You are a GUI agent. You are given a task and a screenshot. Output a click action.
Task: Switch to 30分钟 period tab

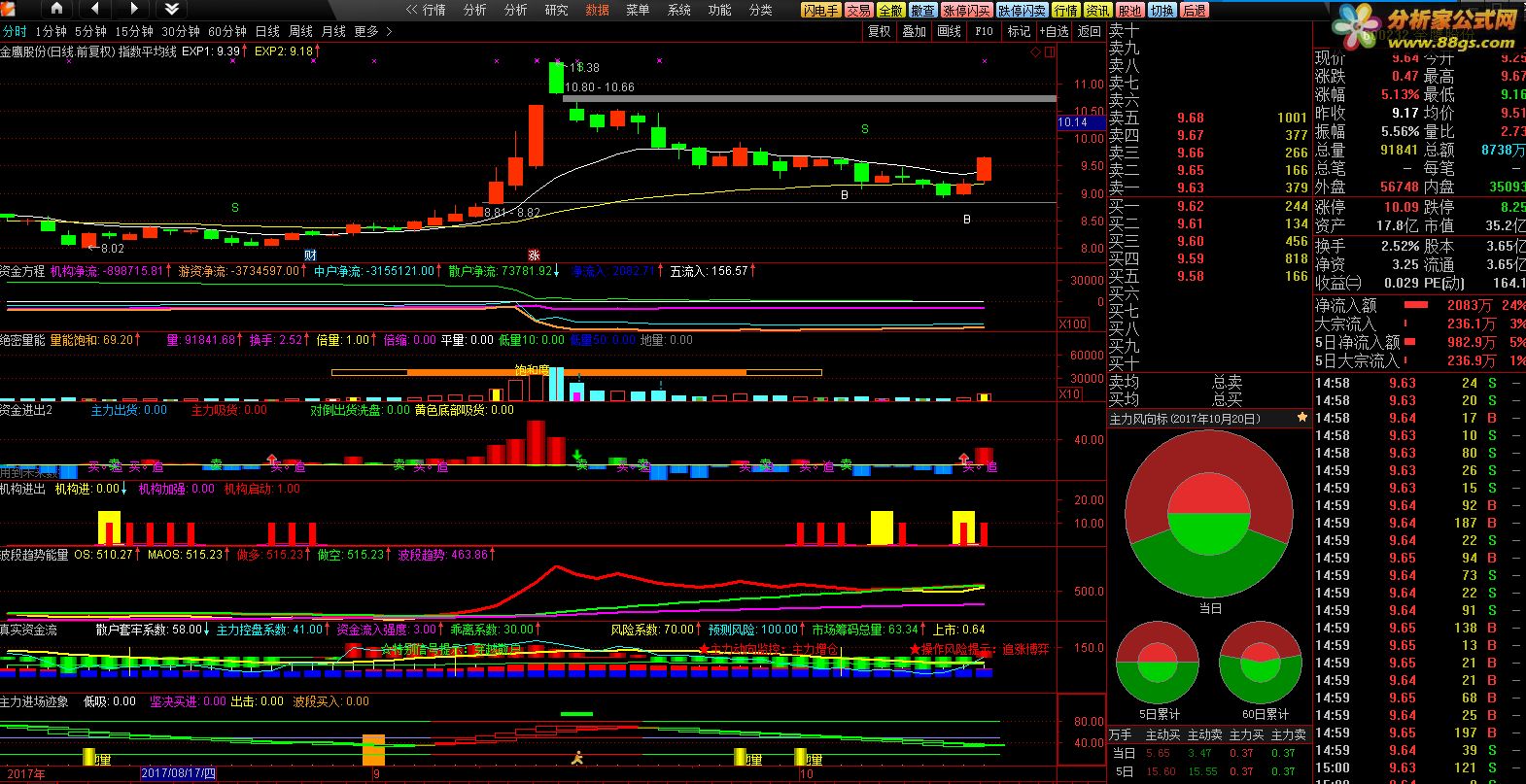click(x=181, y=31)
